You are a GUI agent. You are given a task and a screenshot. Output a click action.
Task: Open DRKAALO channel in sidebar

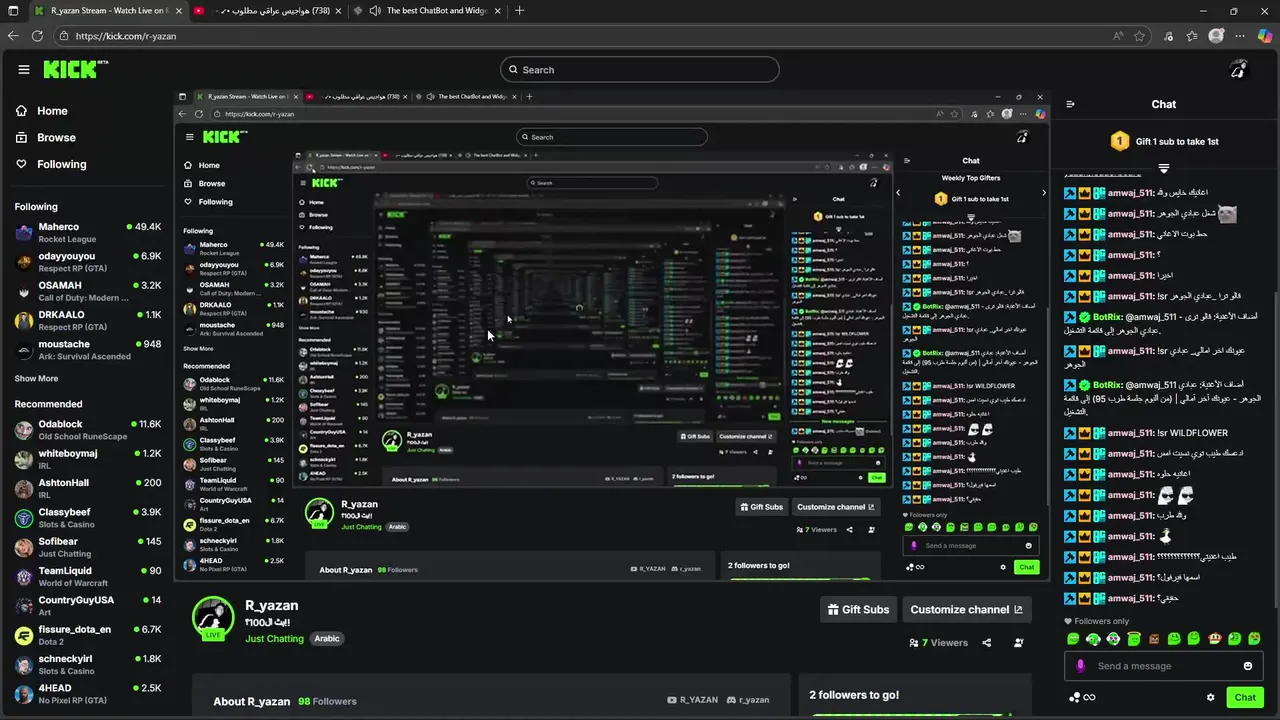(x=88, y=320)
